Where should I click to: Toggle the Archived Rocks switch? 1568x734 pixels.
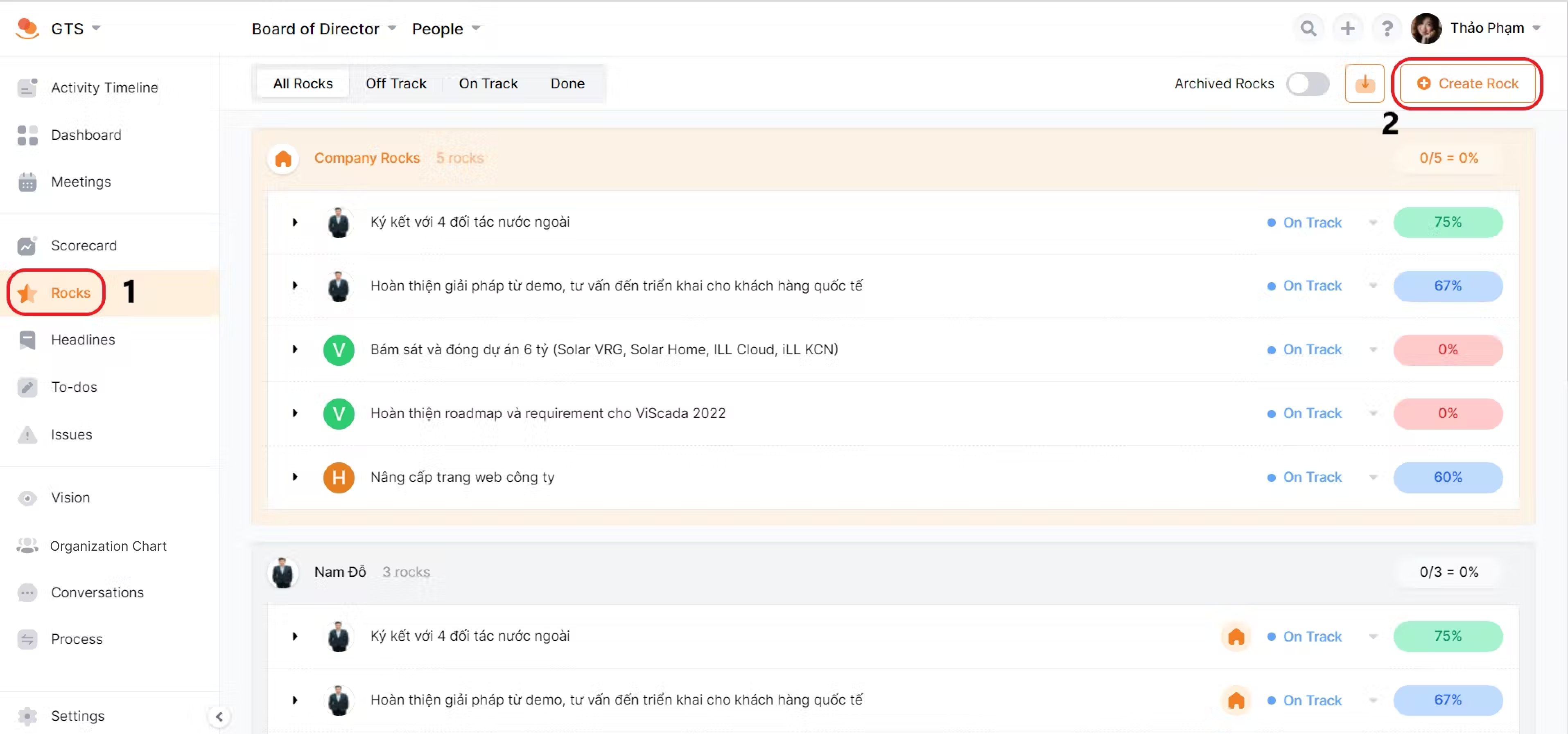click(x=1307, y=84)
